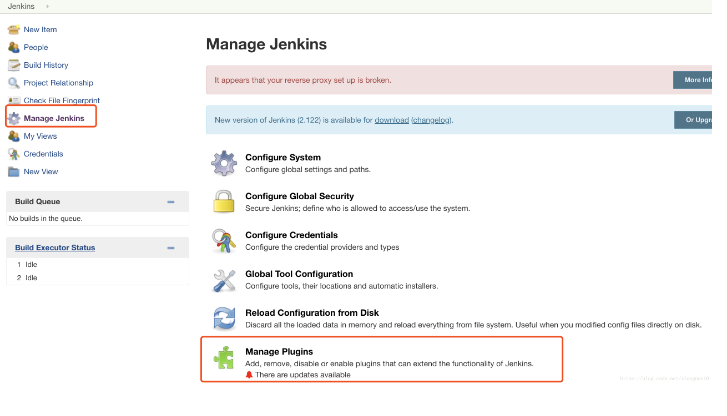Click the My Views icon
This screenshot has height=416, width=727.
(14, 136)
